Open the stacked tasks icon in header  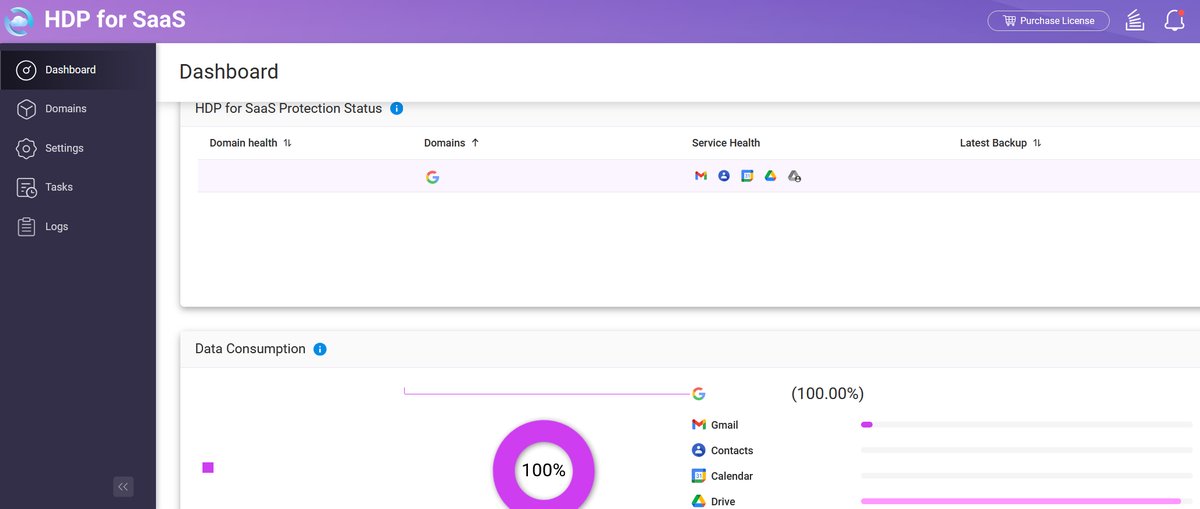(1134, 20)
